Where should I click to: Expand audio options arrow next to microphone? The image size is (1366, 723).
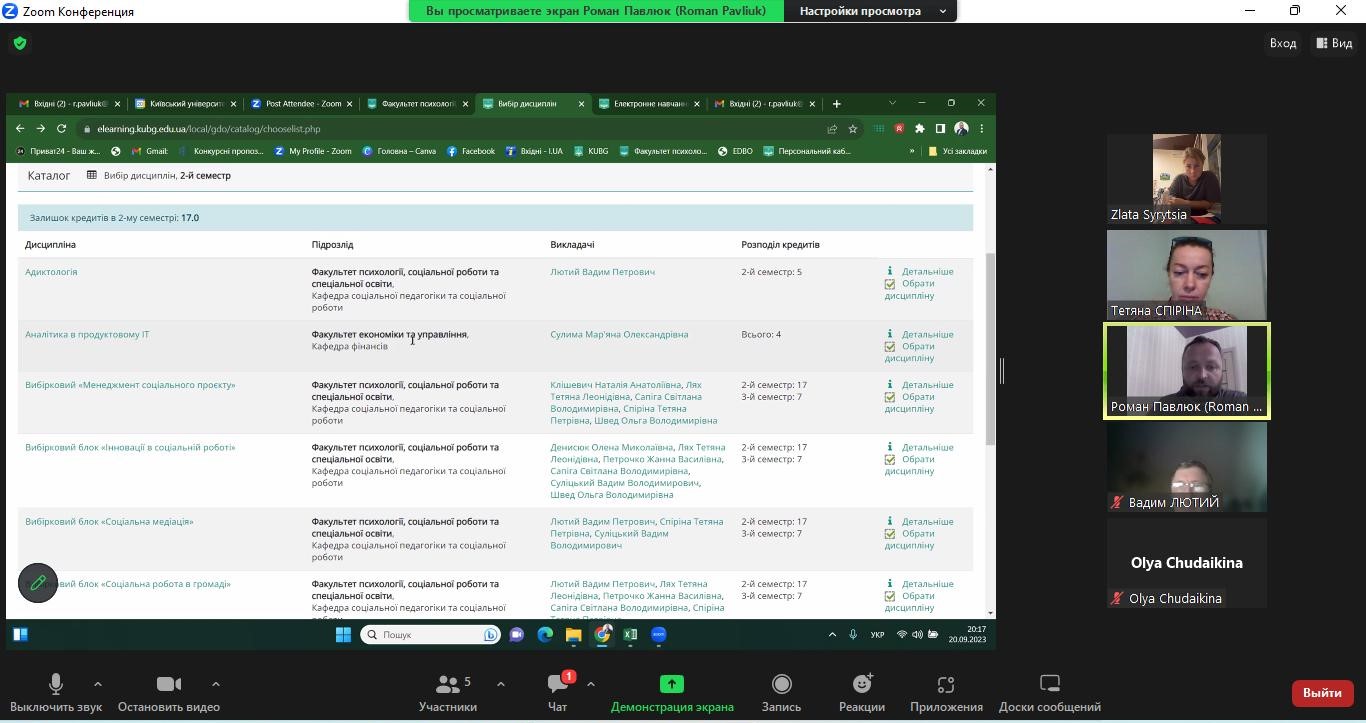[x=97, y=684]
